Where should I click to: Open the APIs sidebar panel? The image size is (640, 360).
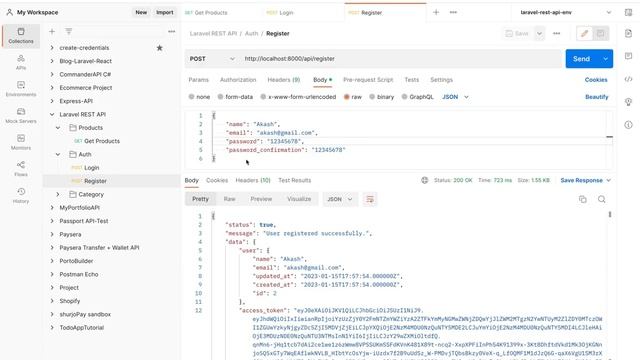click(x=21, y=62)
